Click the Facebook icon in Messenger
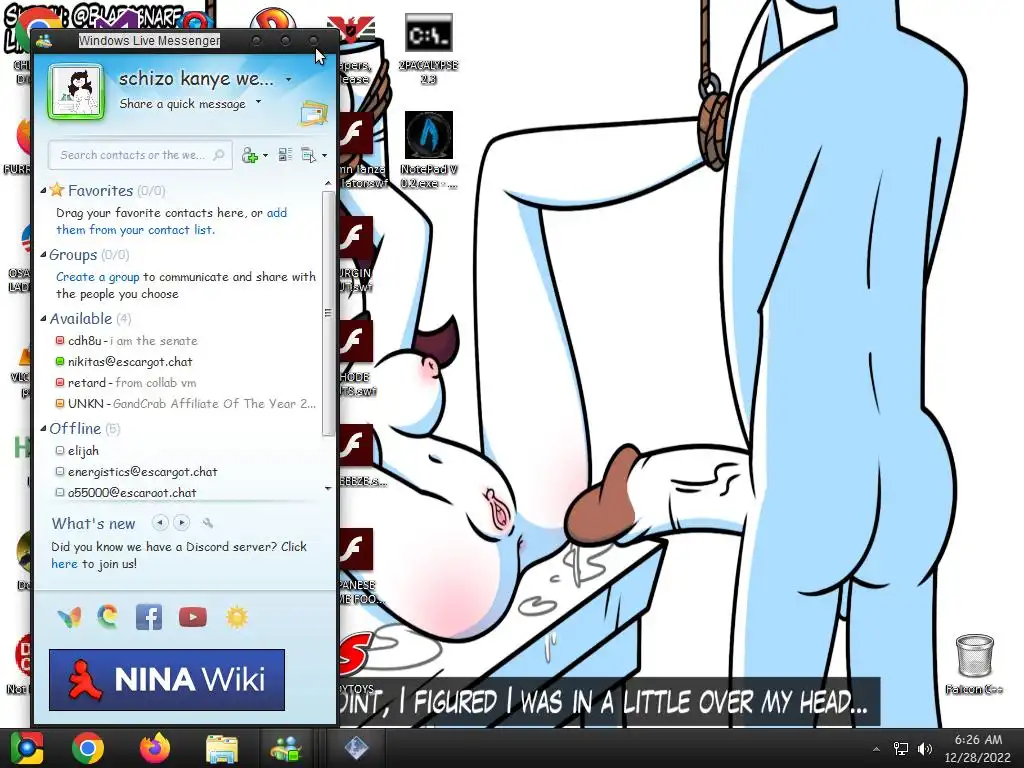The width and height of the screenshot is (1024, 768). [x=149, y=617]
